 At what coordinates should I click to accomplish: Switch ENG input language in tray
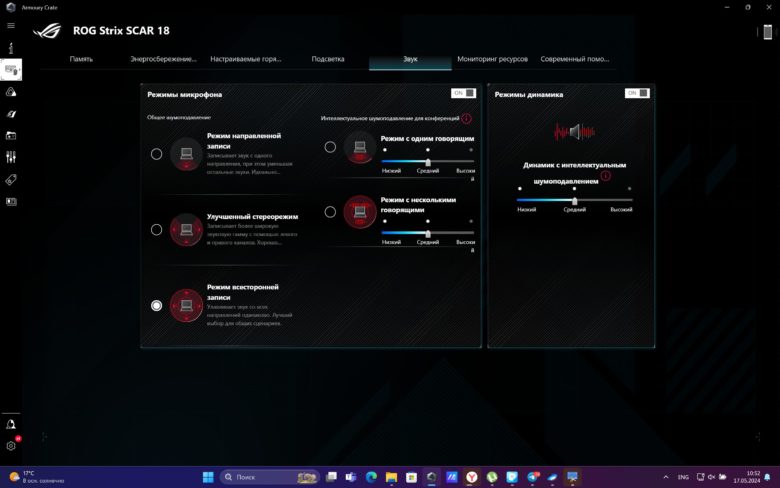tap(683, 477)
